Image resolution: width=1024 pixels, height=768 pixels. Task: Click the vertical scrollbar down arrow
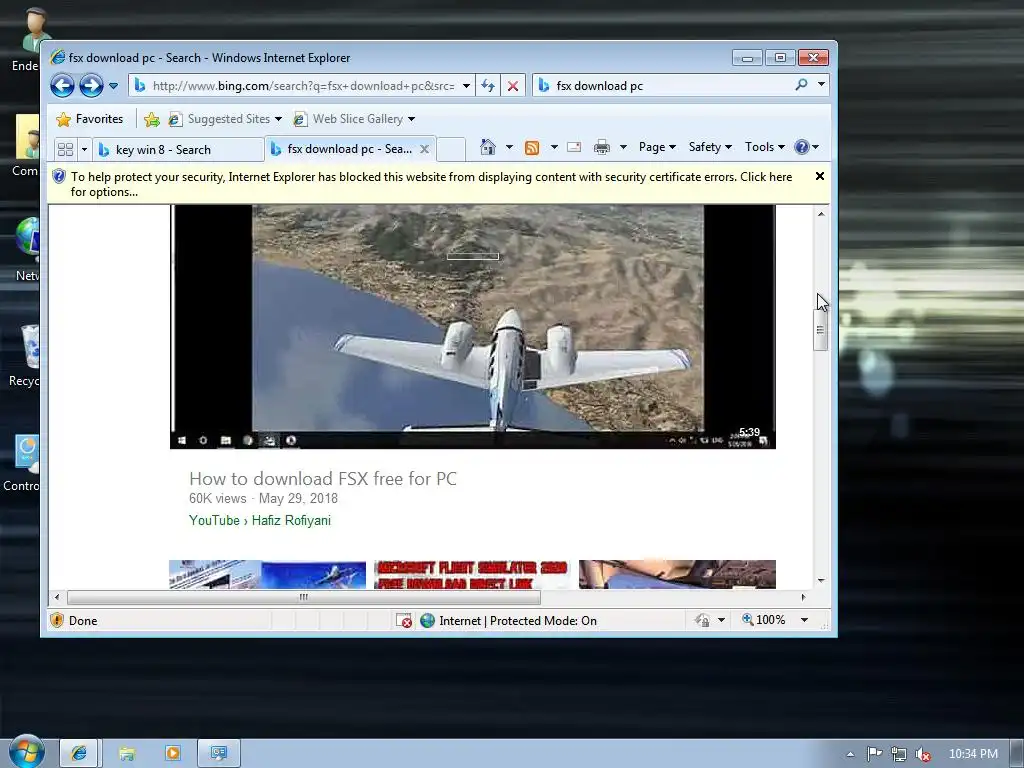pyautogui.click(x=821, y=580)
